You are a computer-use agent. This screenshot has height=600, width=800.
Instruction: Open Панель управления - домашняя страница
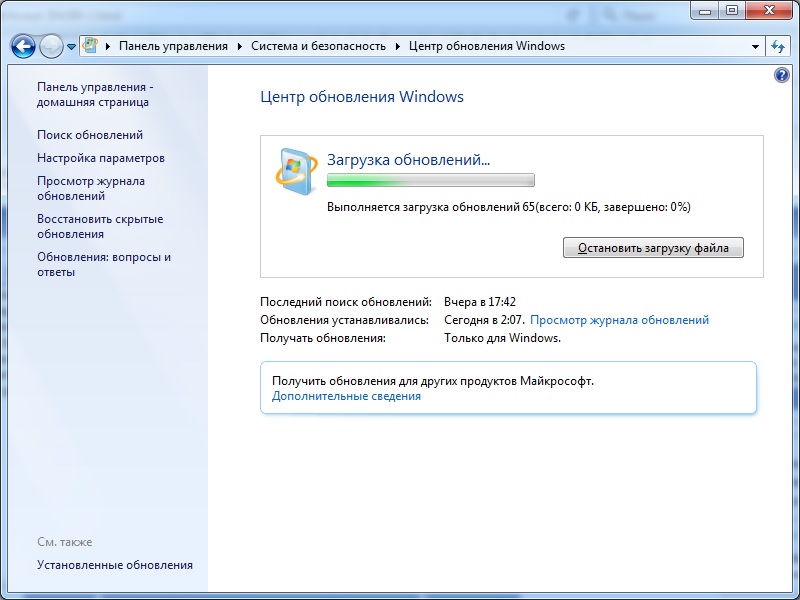pyautogui.click(x=95, y=94)
